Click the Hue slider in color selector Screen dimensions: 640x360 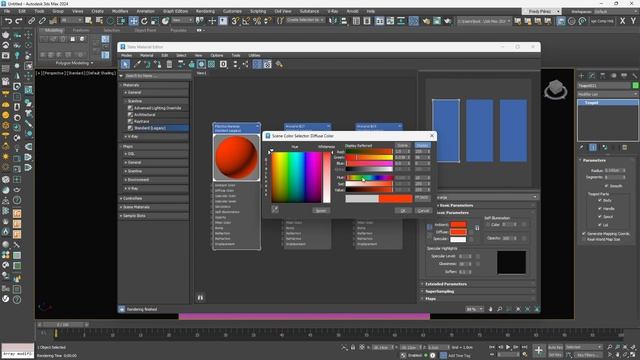click(x=369, y=178)
